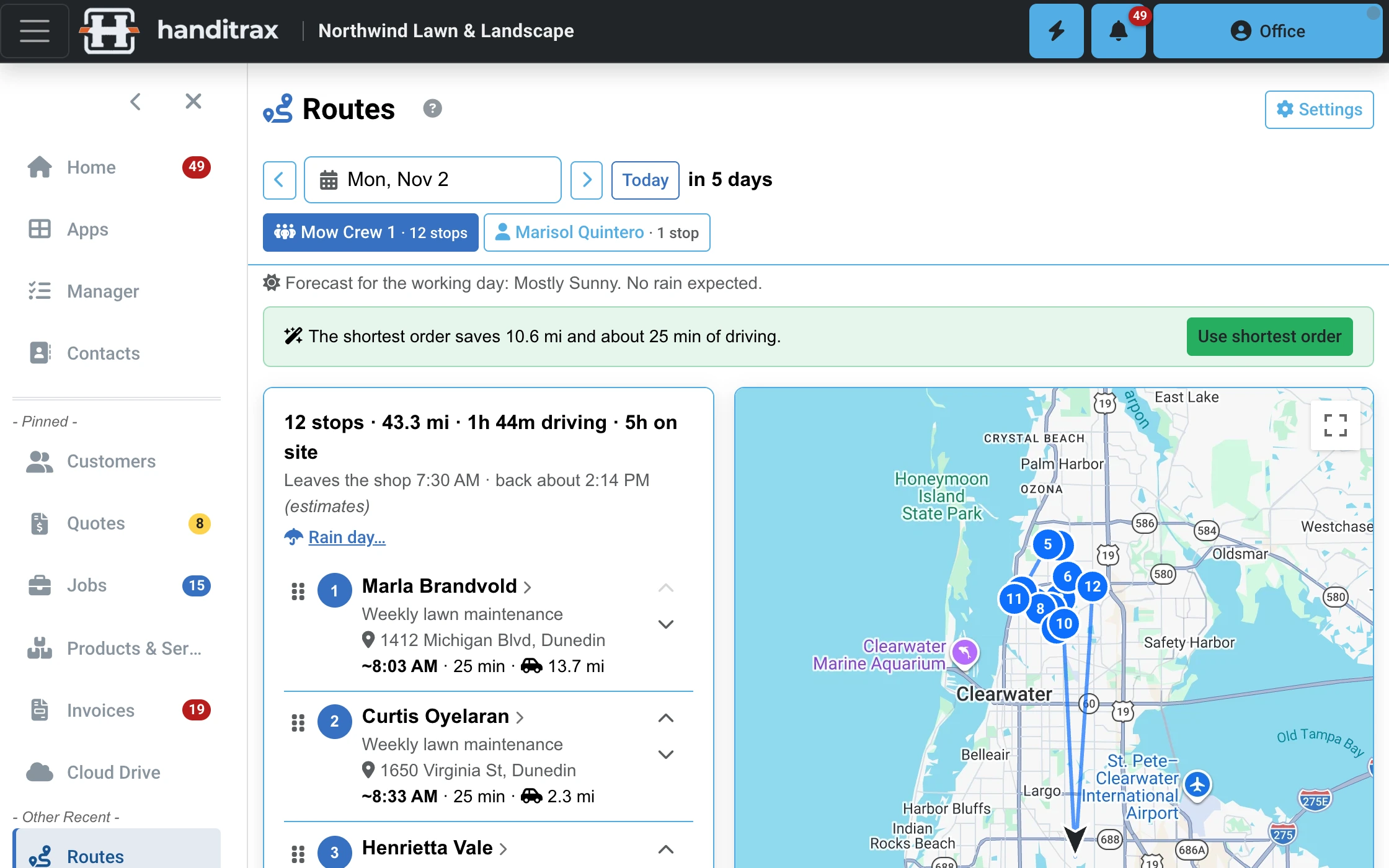Screen dimensions: 1389x868
Task: Open the Mon, Nov 2 date picker
Action: [432, 180]
